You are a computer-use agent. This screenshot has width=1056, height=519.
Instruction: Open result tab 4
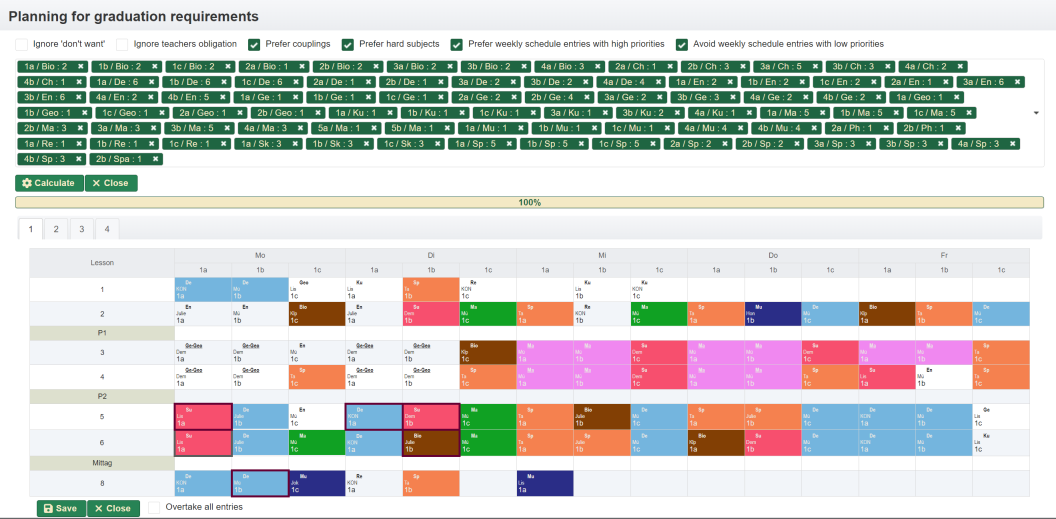pyautogui.click(x=105, y=229)
